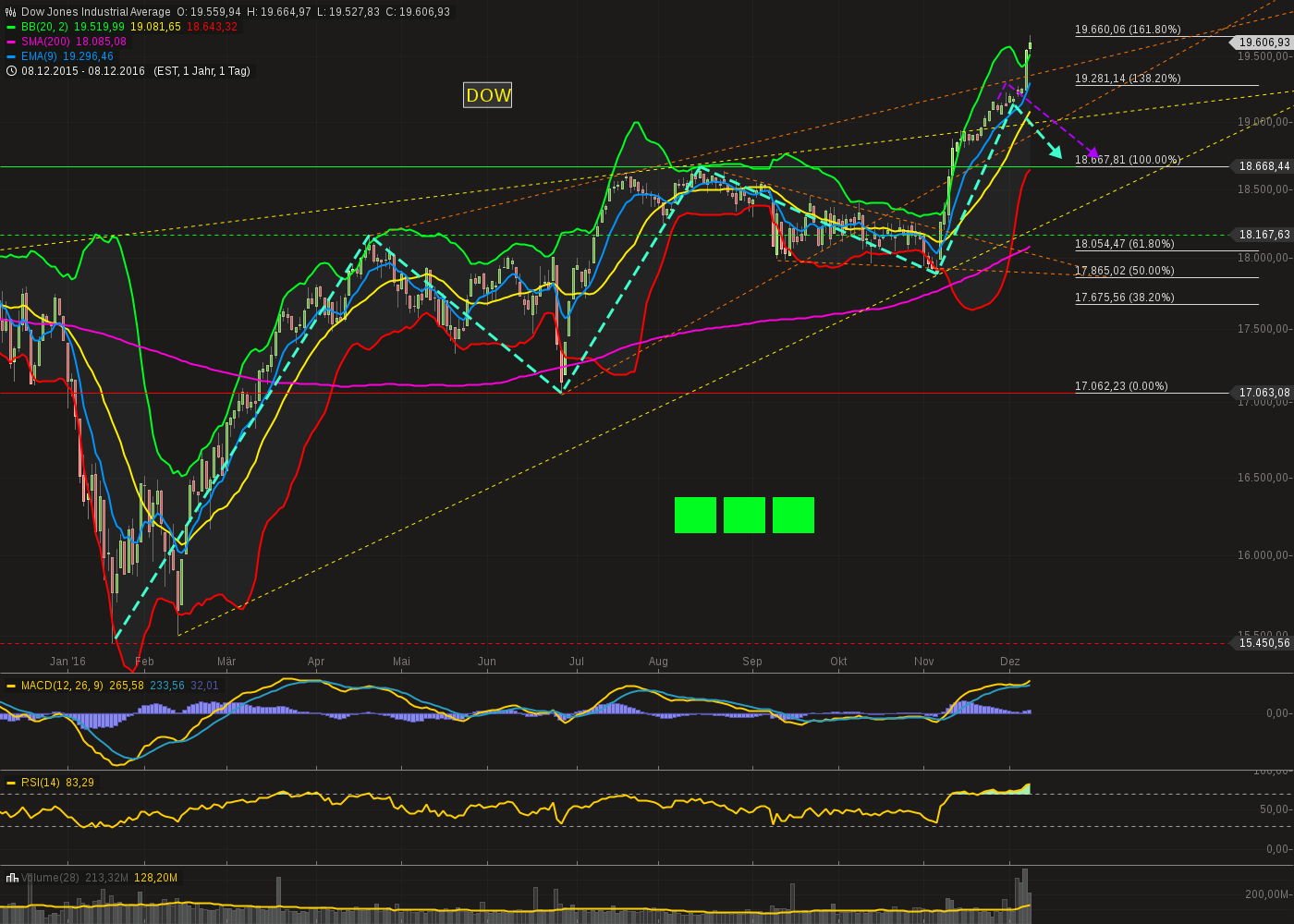Click the Nov time axis label
The image size is (1294, 924).
point(923,662)
